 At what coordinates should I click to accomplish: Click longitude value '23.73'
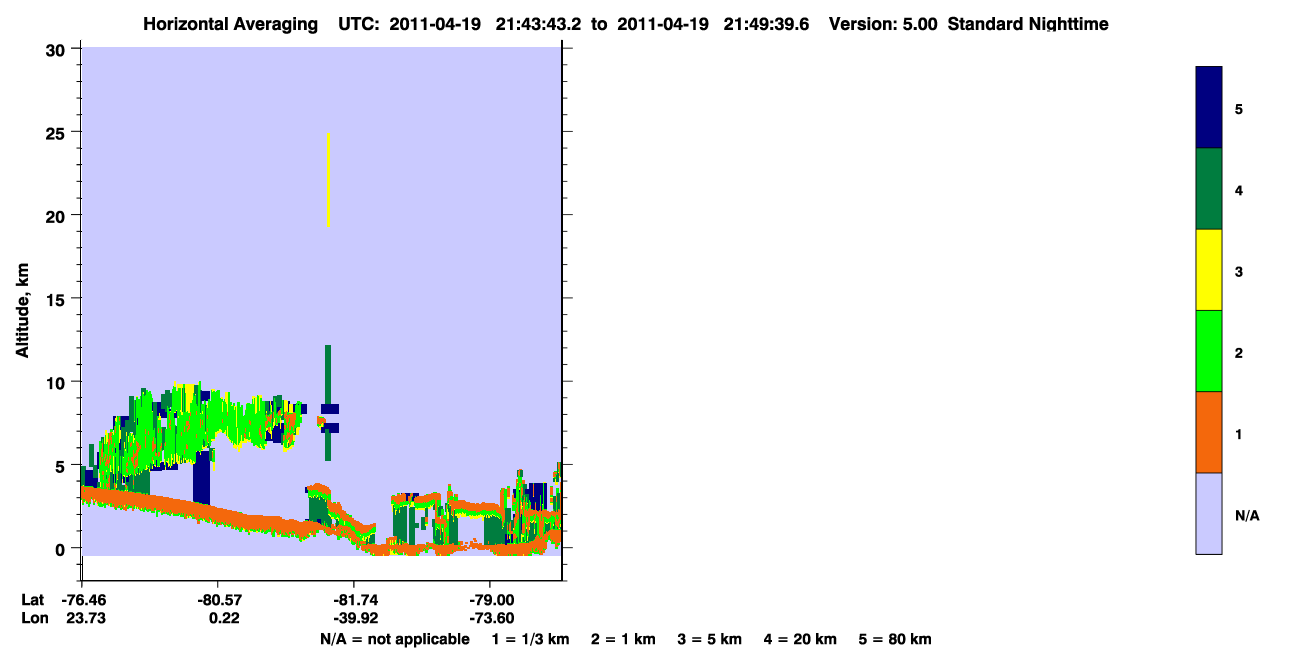pyautogui.click(x=86, y=618)
